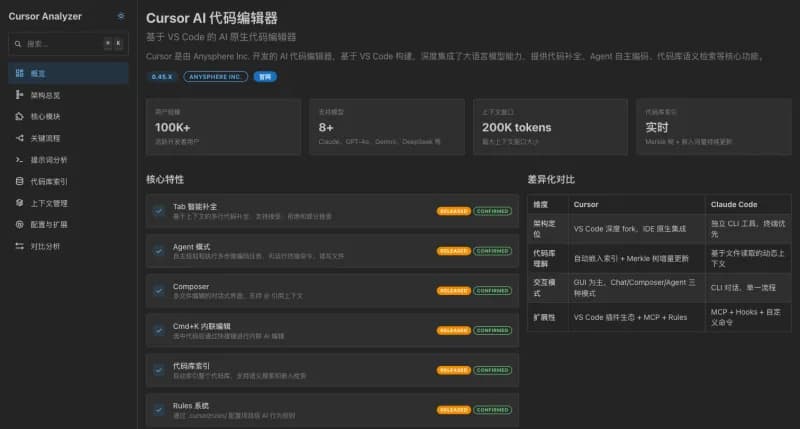Click the CONFIRMED badge on the 代码库索引 feature
The height and width of the screenshot is (429, 800).
point(492,370)
